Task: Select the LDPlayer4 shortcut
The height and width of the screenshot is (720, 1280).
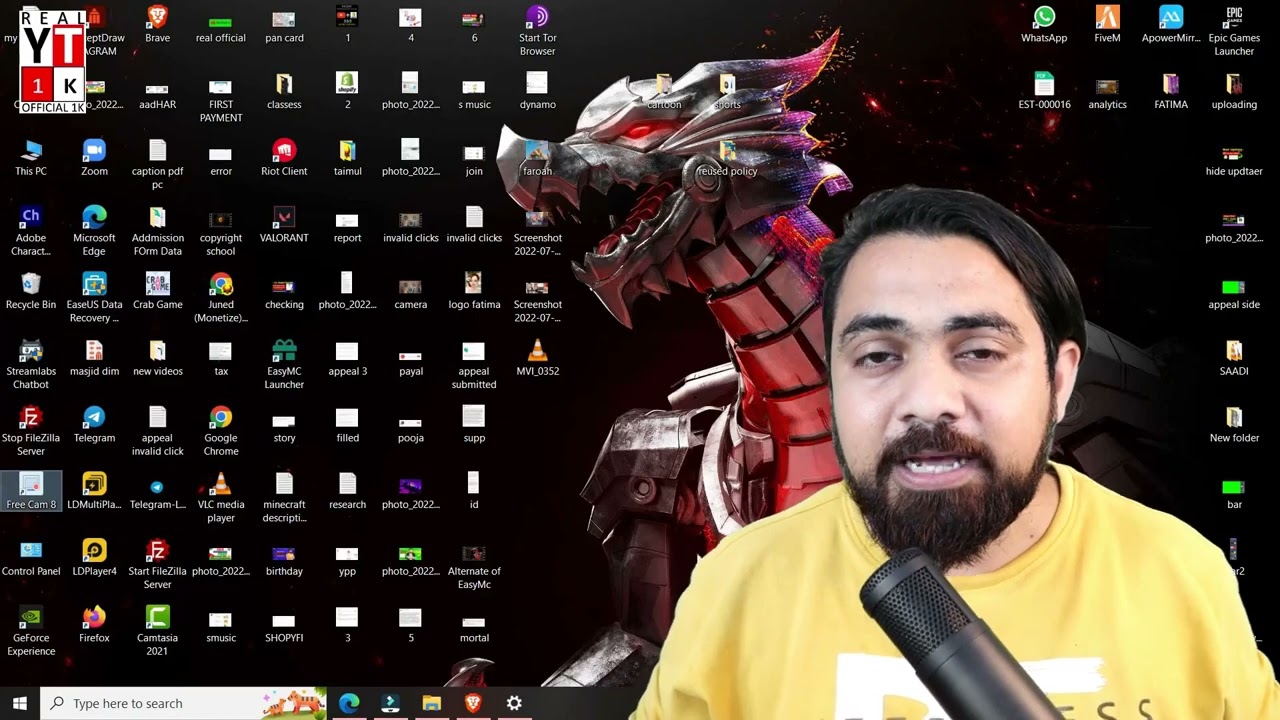Action: [94, 558]
